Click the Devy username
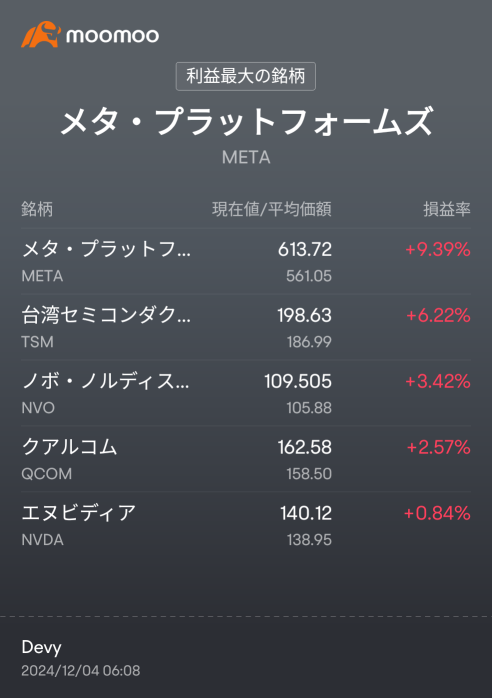This screenshot has width=492, height=698. point(41,647)
